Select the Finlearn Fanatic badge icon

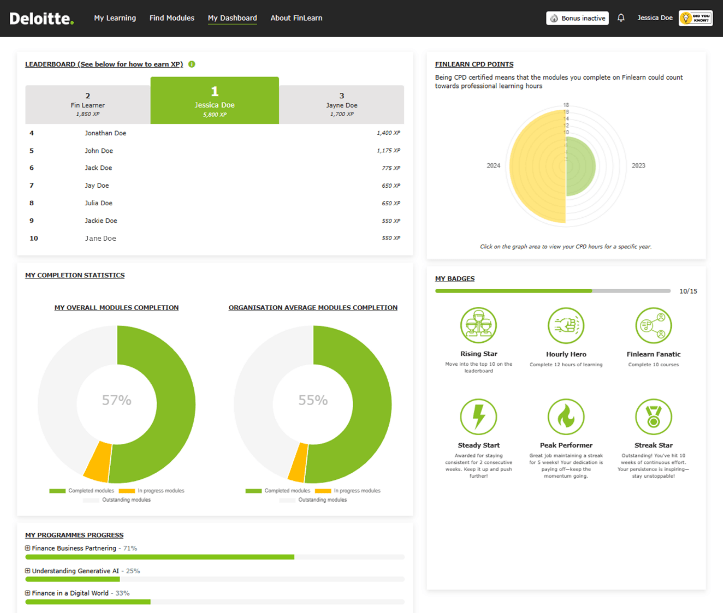654,326
